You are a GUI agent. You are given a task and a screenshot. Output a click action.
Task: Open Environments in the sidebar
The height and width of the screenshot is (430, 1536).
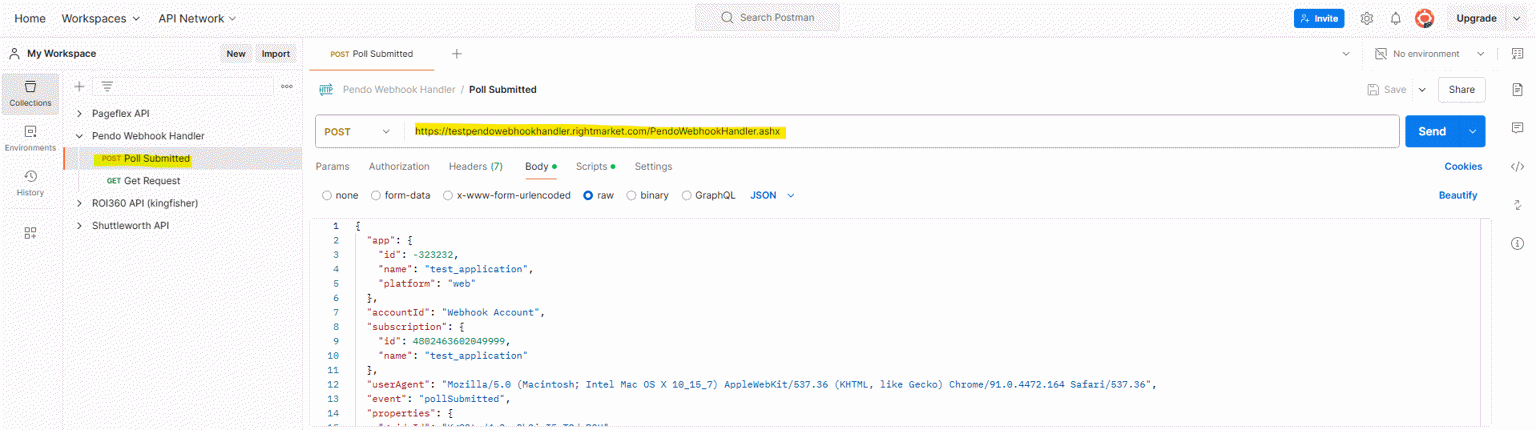point(30,138)
